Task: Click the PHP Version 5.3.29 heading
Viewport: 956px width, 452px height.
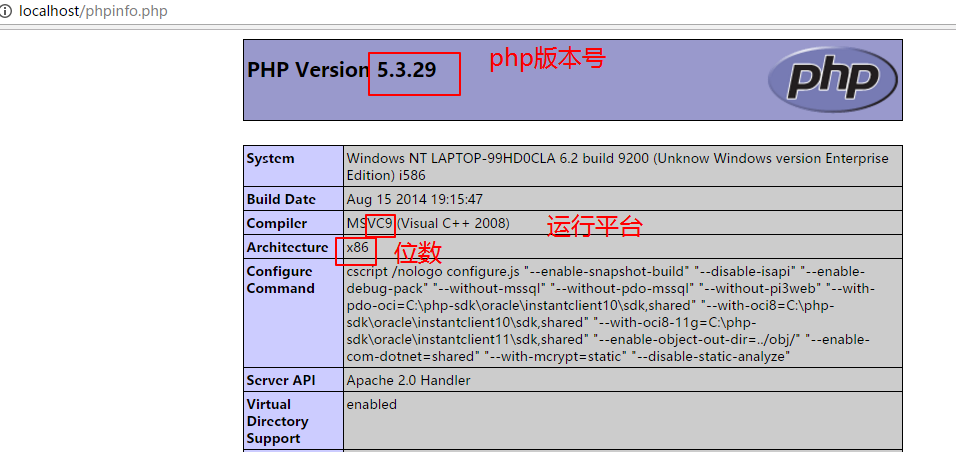Action: 341,70
